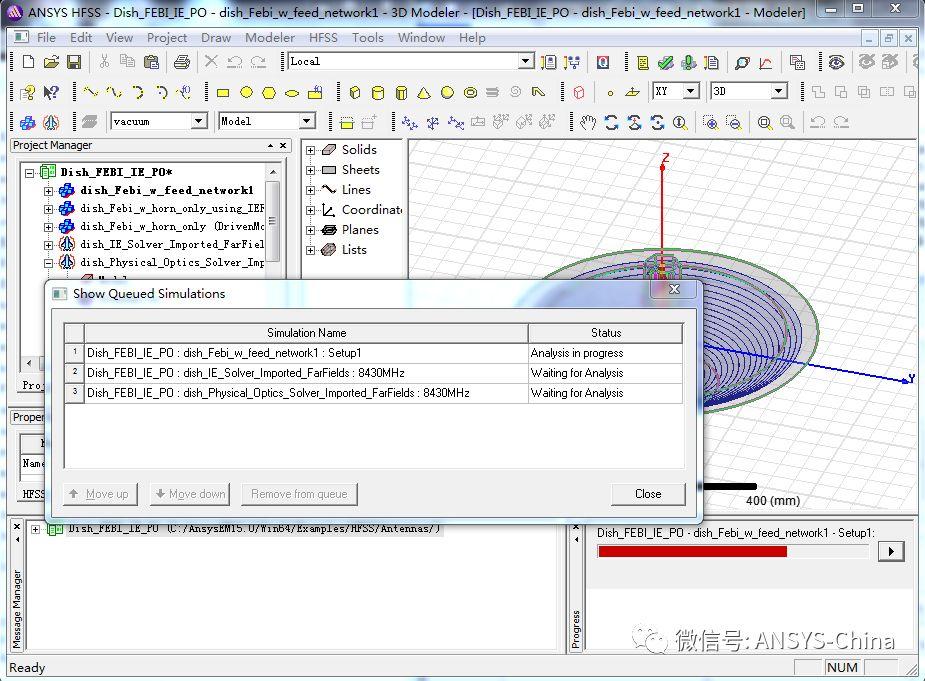Click the Pan hand tool
Viewport: 925px width, 681px height.
[588, 122]
